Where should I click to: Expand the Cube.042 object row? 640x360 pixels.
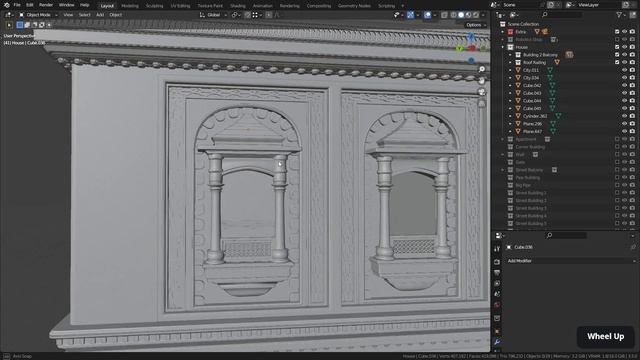tap(510, 85)
